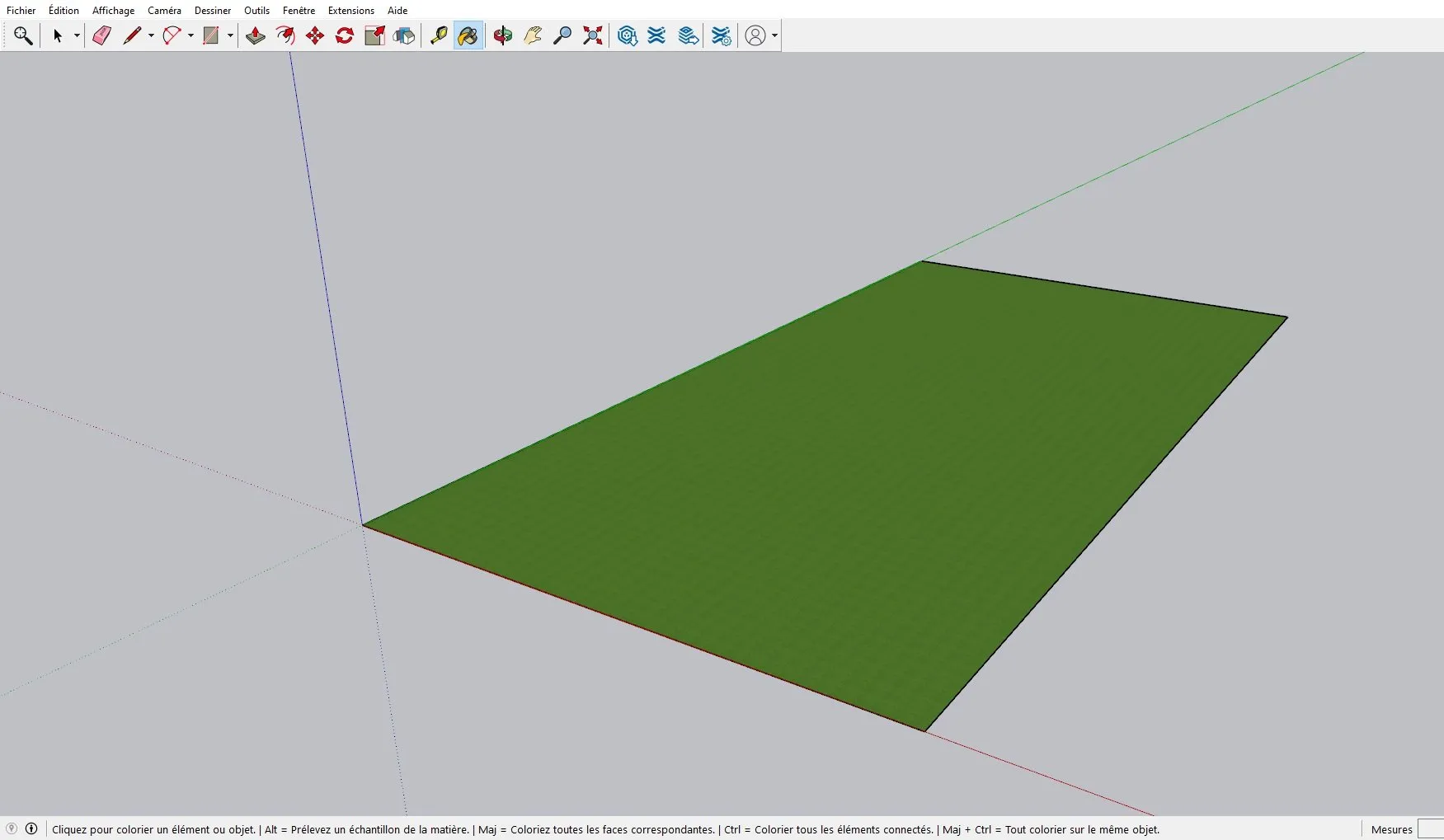Open the Outils menu

coord(256,11)
